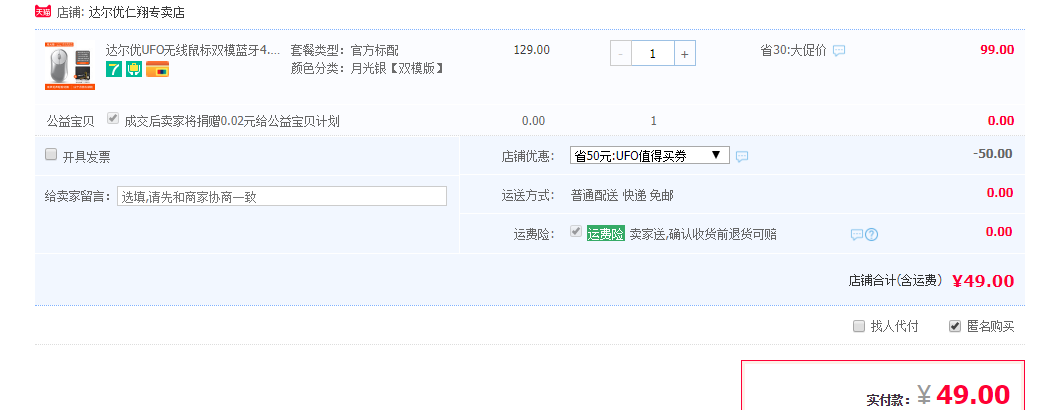Click the green 运费险 badge
The width and height of the screenshot is (1045, 410).
[606, 234]
